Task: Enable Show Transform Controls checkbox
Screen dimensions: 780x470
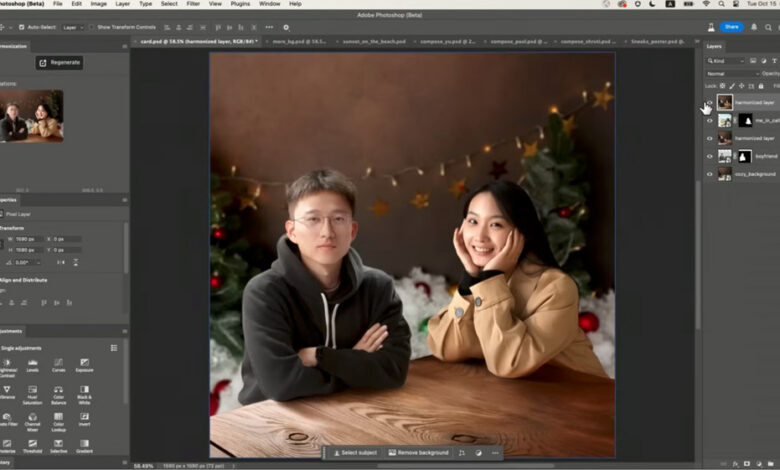Action: pyautogui.click(x=92, y=27)
